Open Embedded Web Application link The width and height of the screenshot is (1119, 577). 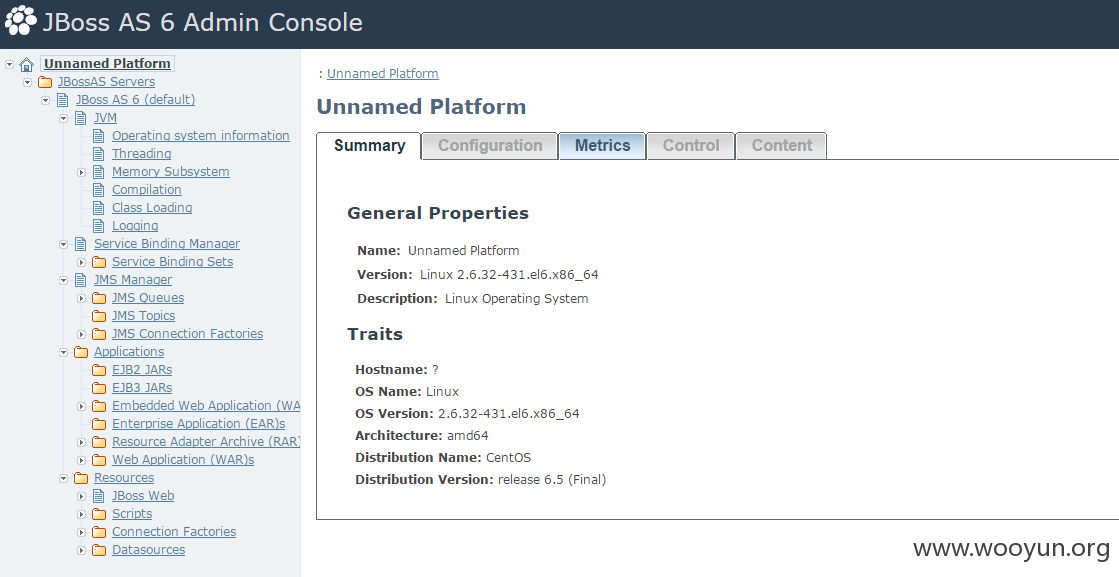tap(206, 405)
